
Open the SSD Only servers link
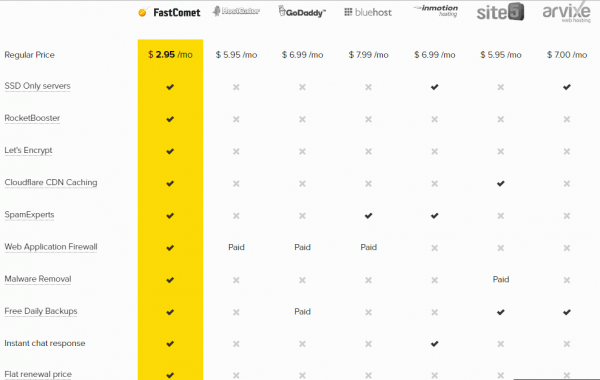click(x=38, y=86)
